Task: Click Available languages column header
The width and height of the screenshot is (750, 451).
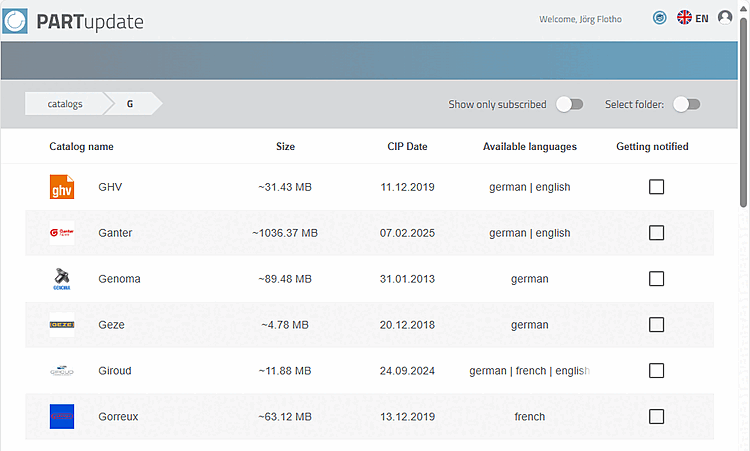Action: (529, 146)
